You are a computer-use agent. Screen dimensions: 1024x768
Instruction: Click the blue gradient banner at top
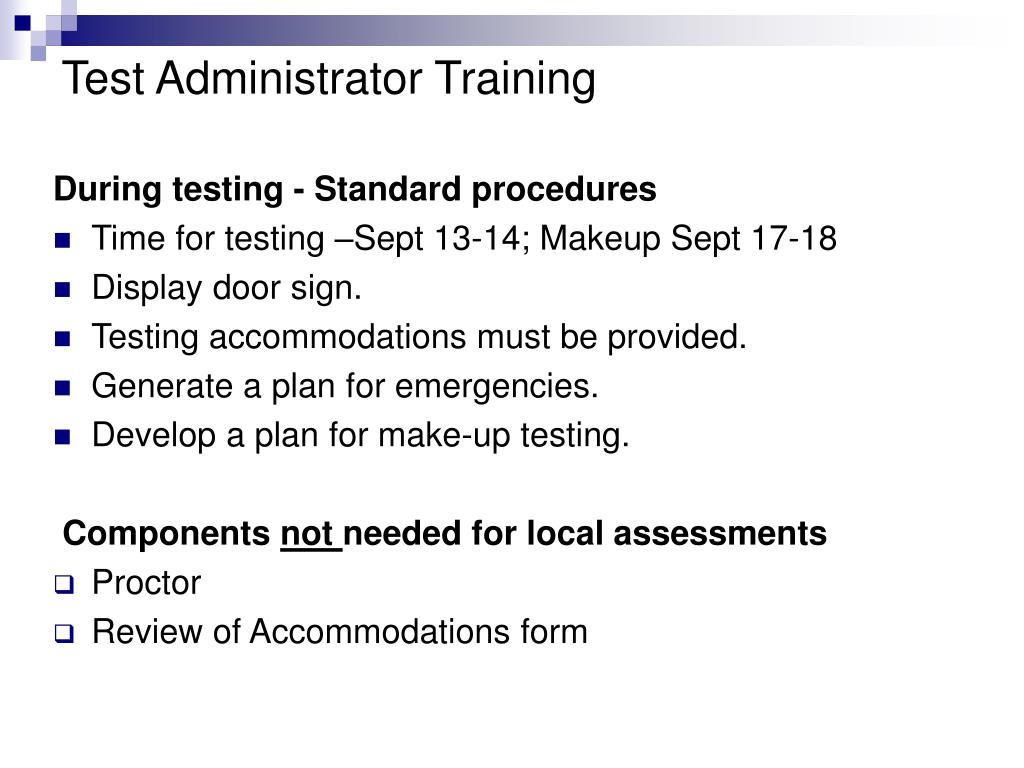[x=522, y=31]
